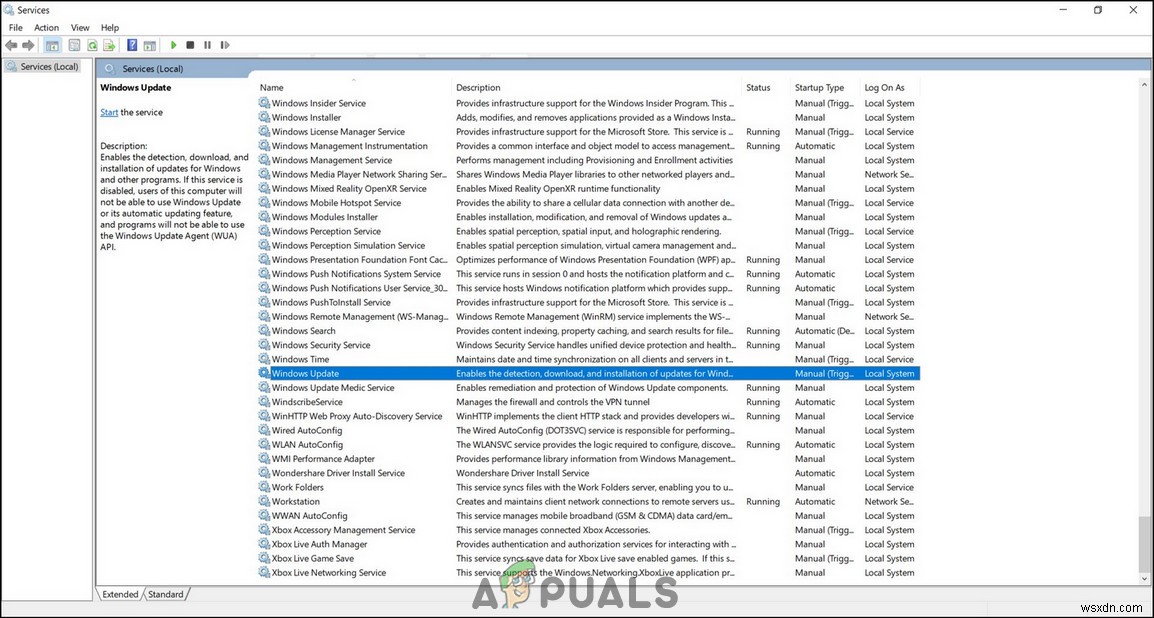The image size is (1154, 618).
Task: Open the View menu
Action: (80, 27)
